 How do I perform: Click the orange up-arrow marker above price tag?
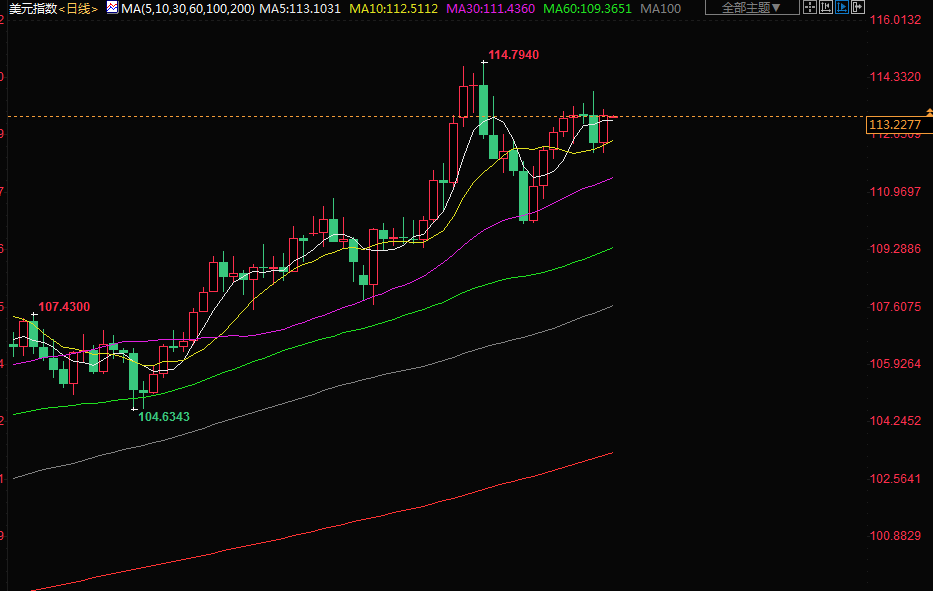click(x=927, y=110)
